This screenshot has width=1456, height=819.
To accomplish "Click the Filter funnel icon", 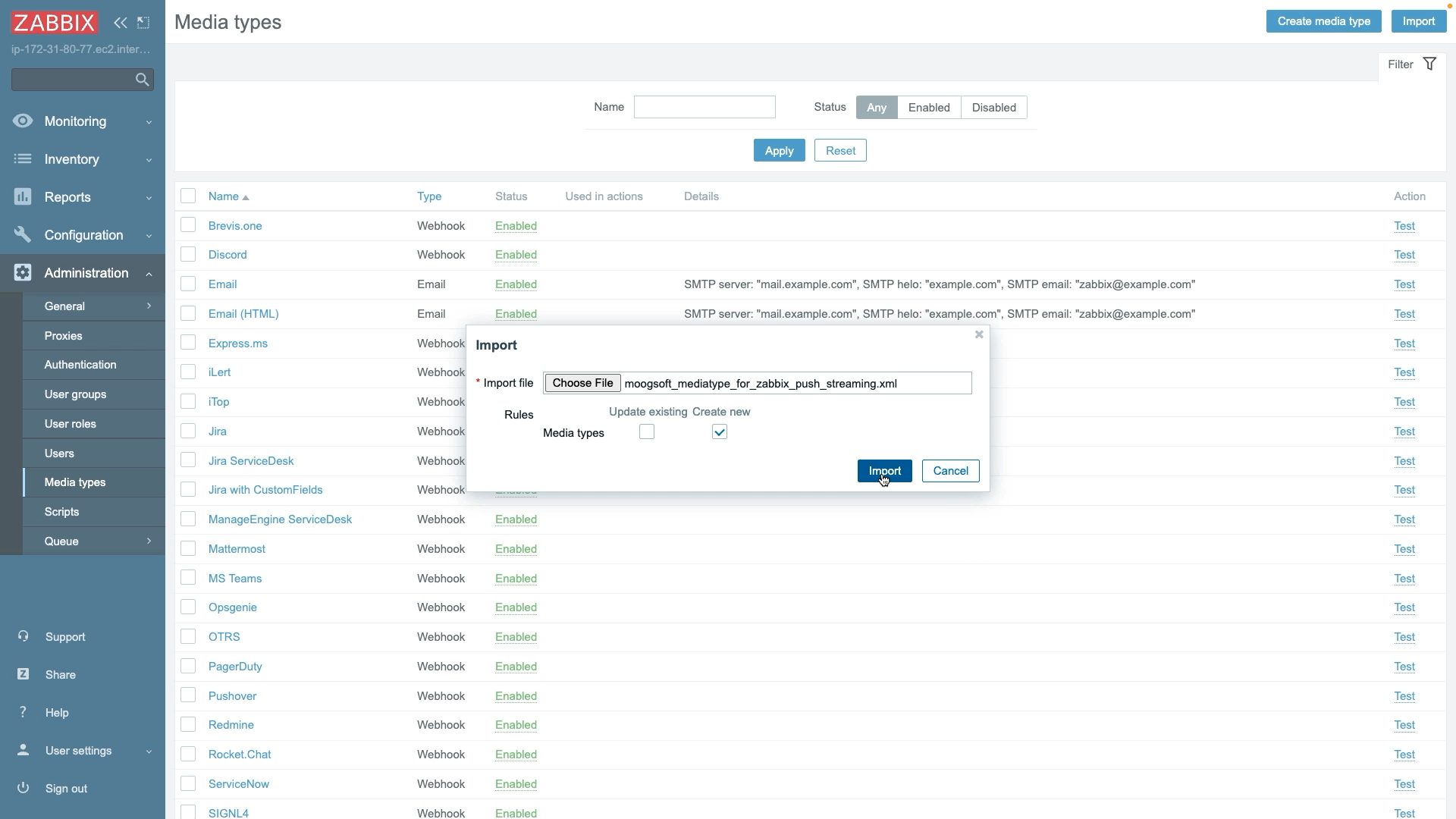I will 1429,64.
